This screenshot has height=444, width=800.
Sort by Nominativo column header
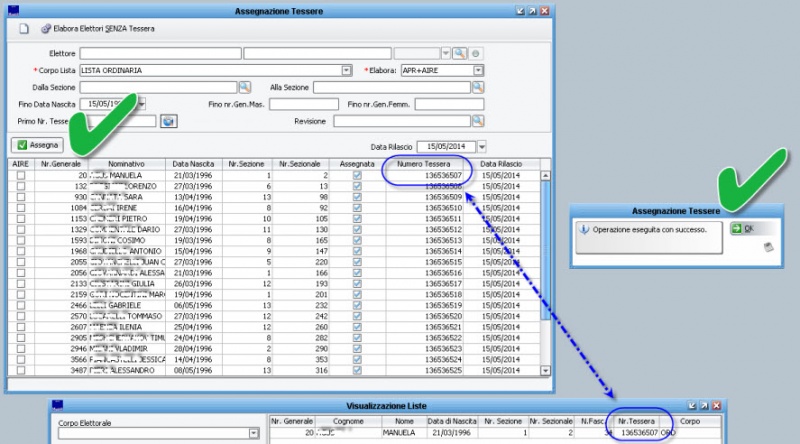pos(127,163)
